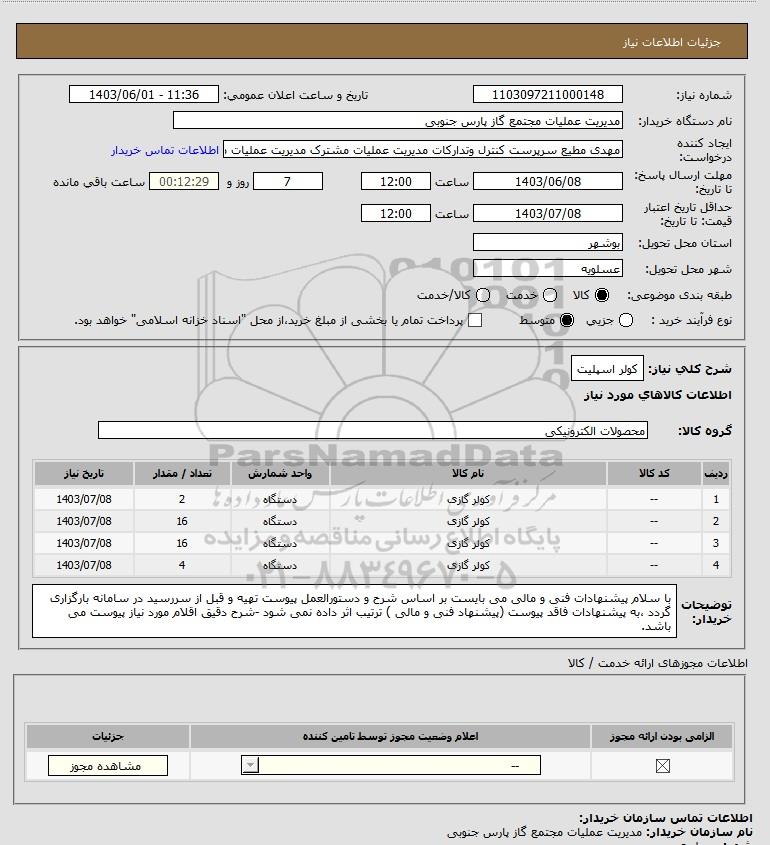
Task: Click the remaining time 00:12:29 field
Action: click(x=184, y=182)
